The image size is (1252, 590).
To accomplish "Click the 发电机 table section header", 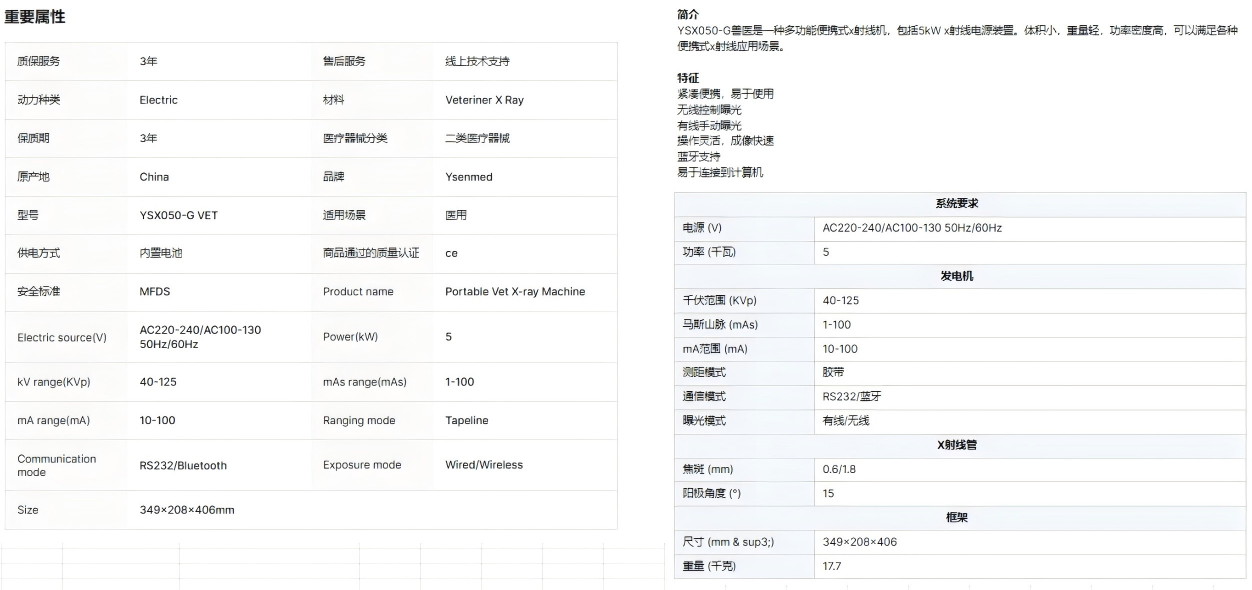I will tap(957, 276).
